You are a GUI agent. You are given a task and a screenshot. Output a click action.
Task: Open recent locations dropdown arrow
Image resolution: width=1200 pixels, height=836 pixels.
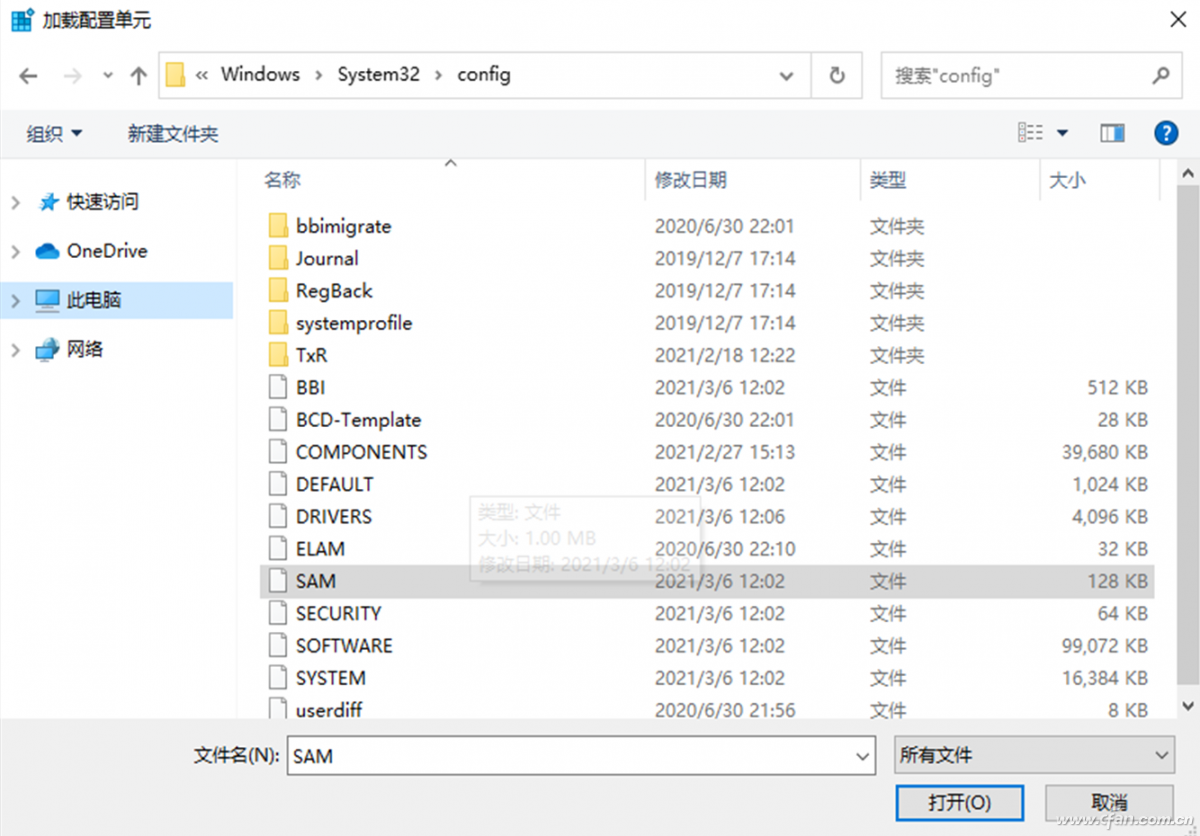click(x=108, y=76)
